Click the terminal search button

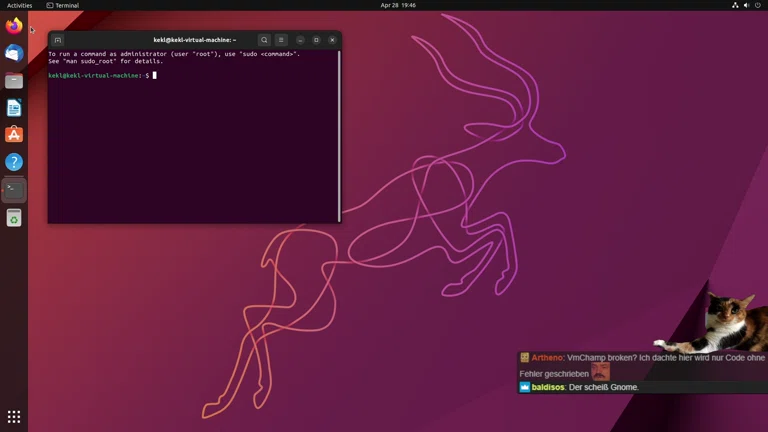point(264,40)
